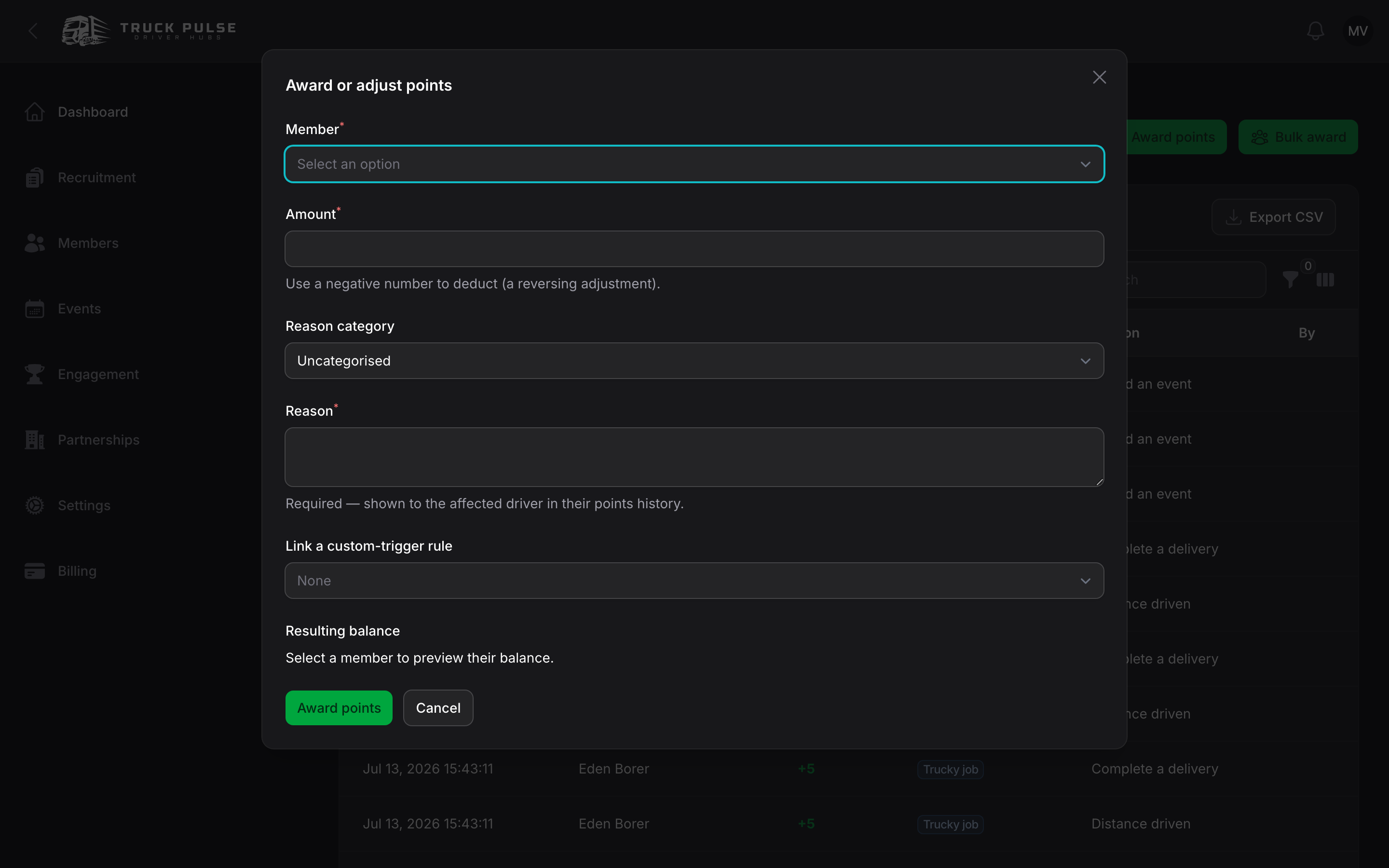Click the Settings gear icon

(x=34, y=505)
